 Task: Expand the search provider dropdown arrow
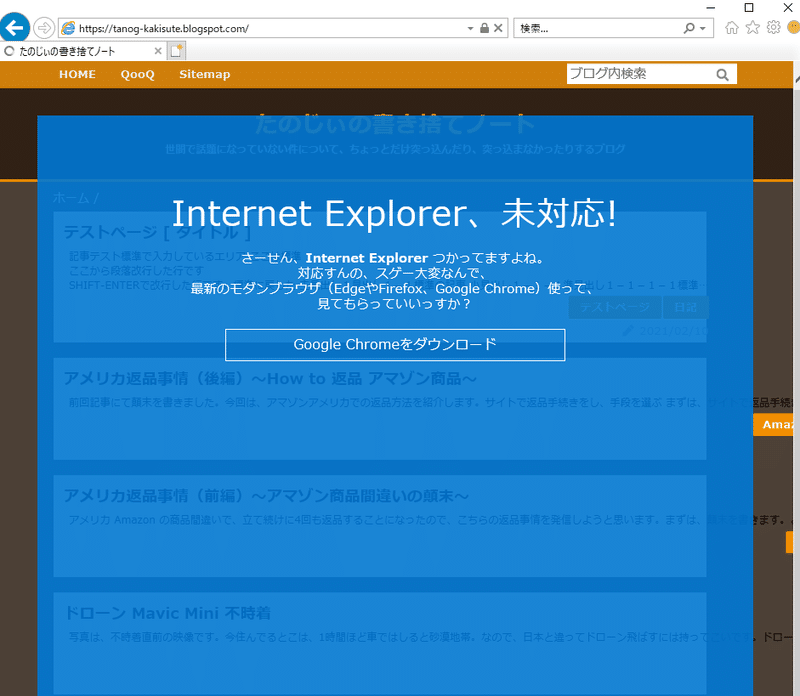pos(703,29)
